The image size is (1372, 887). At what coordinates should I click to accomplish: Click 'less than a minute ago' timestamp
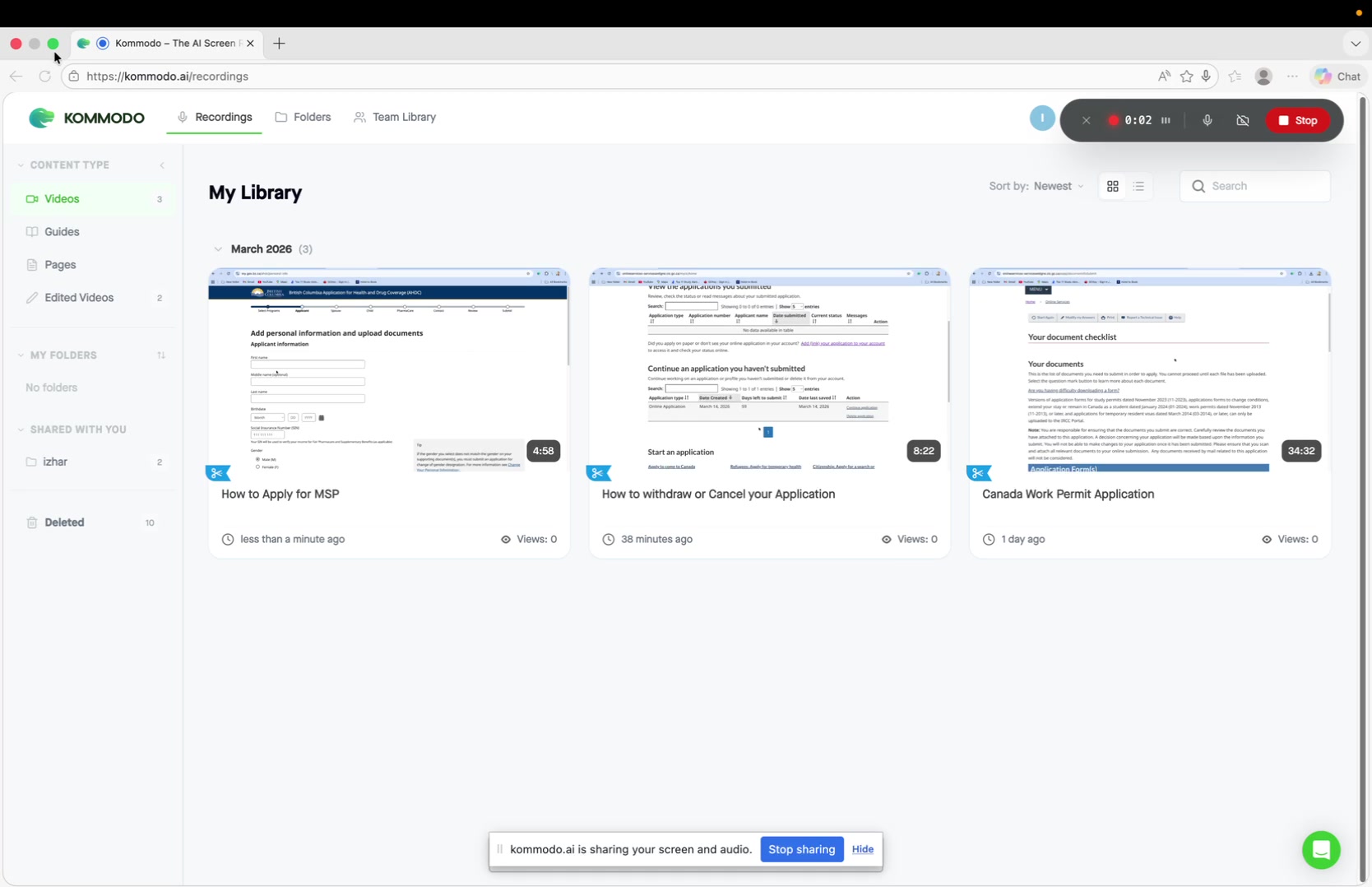[293, 540]
